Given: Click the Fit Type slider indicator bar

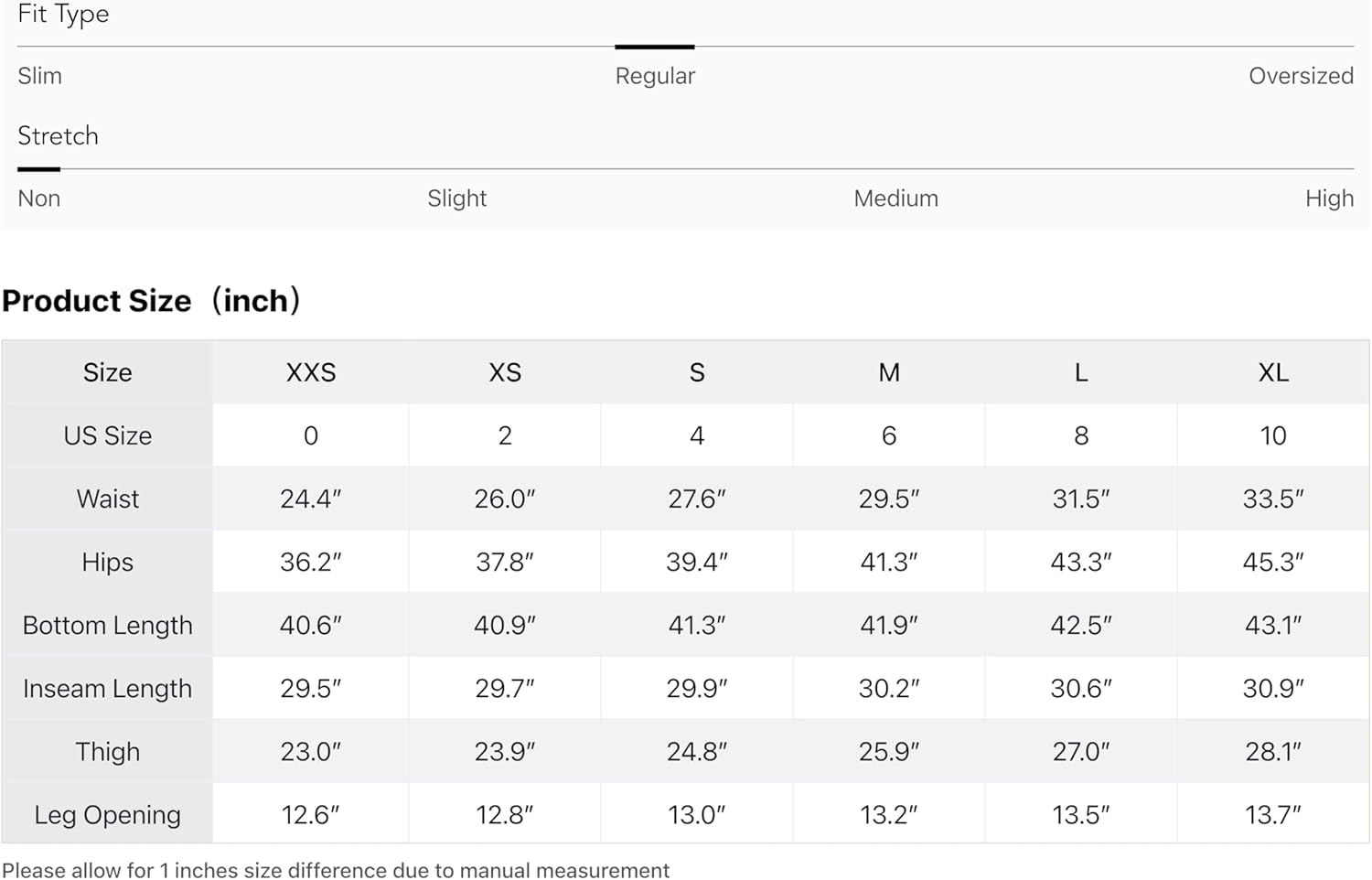Looking at the screenshot, I should [x=654, y=47].
